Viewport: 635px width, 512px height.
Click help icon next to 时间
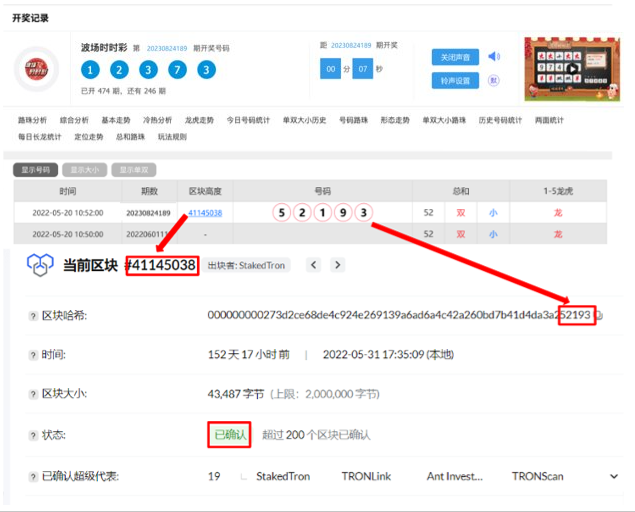pos(32,354)
